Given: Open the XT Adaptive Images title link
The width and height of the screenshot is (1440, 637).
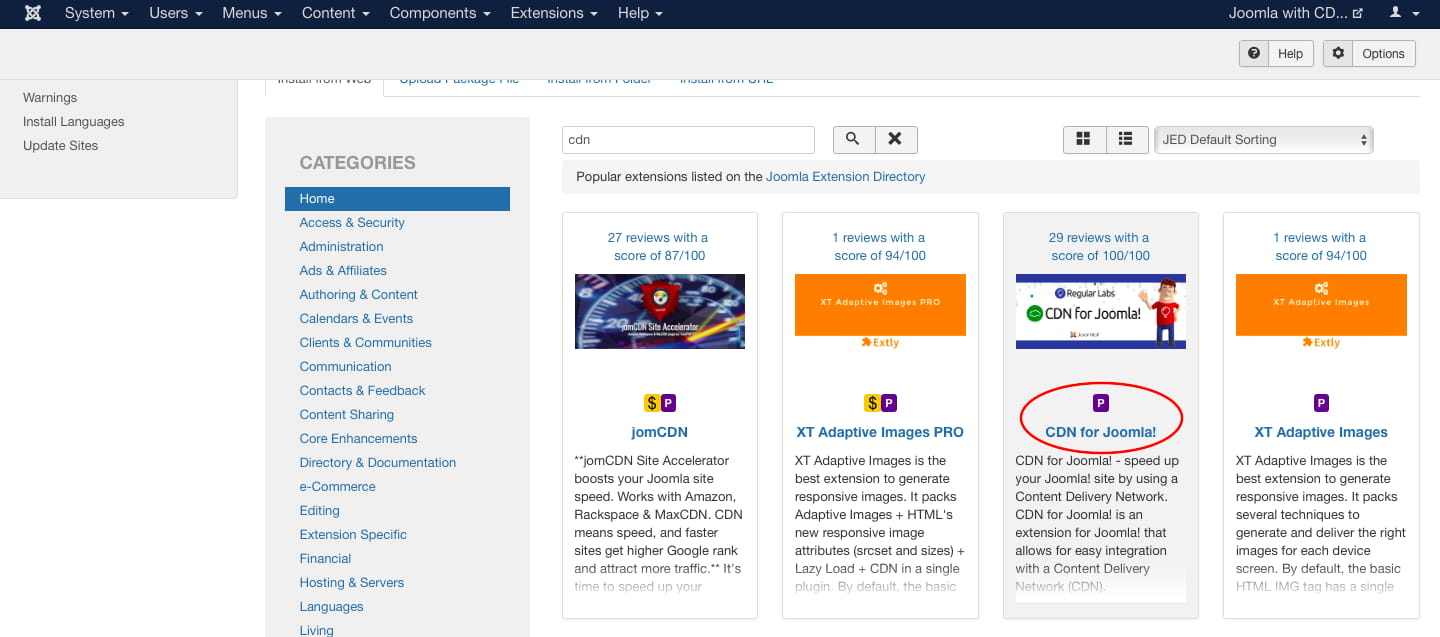Looking at the screenshot, I should [1321, 432].
